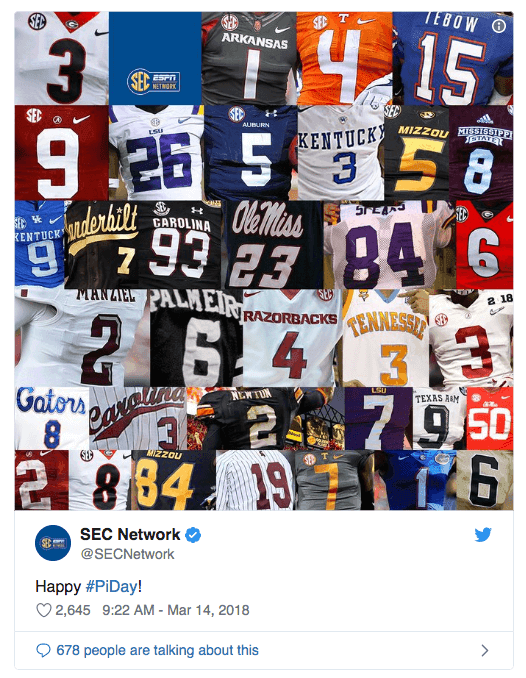Expand the conversation with the right chevron

(x=485, y=650)
